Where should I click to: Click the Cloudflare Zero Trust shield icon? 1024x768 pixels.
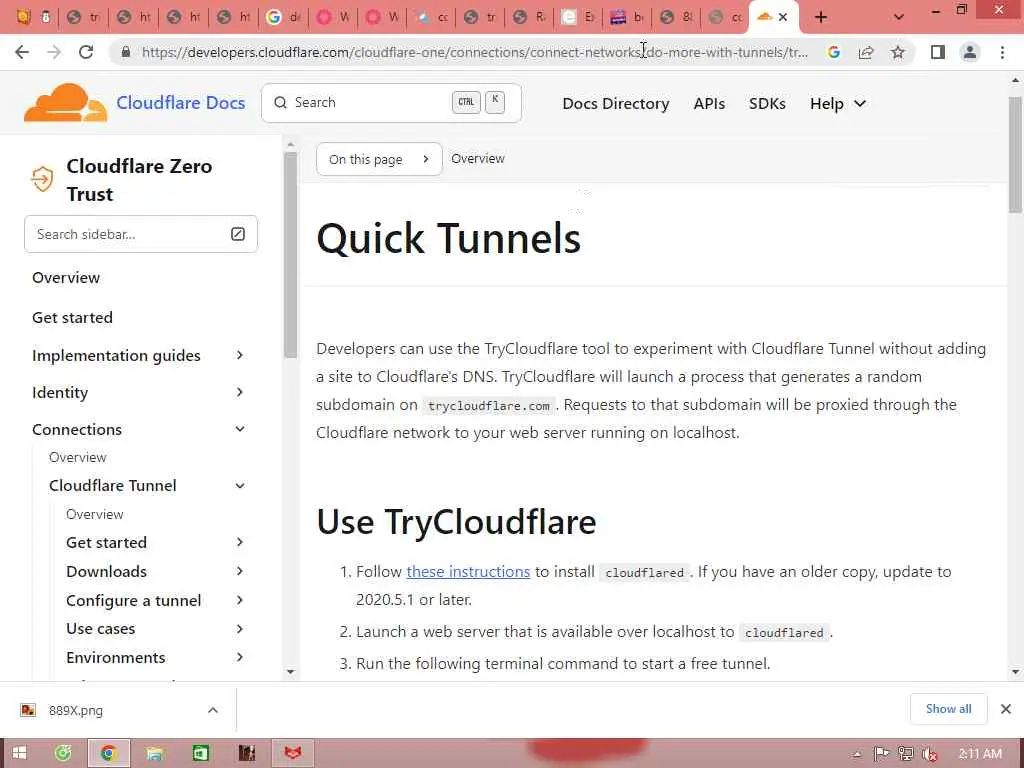(x=42, y=179)
